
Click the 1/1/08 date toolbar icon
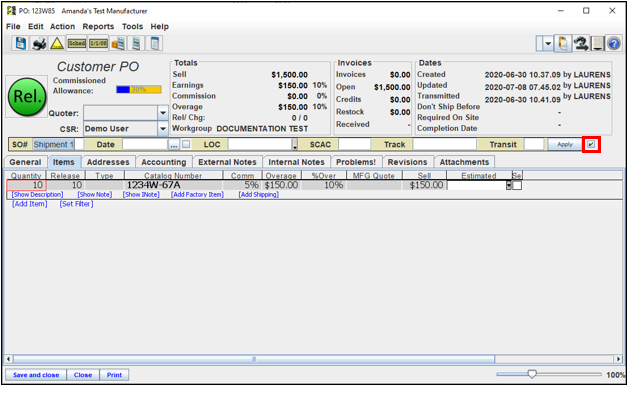click(x=99, y=43)
